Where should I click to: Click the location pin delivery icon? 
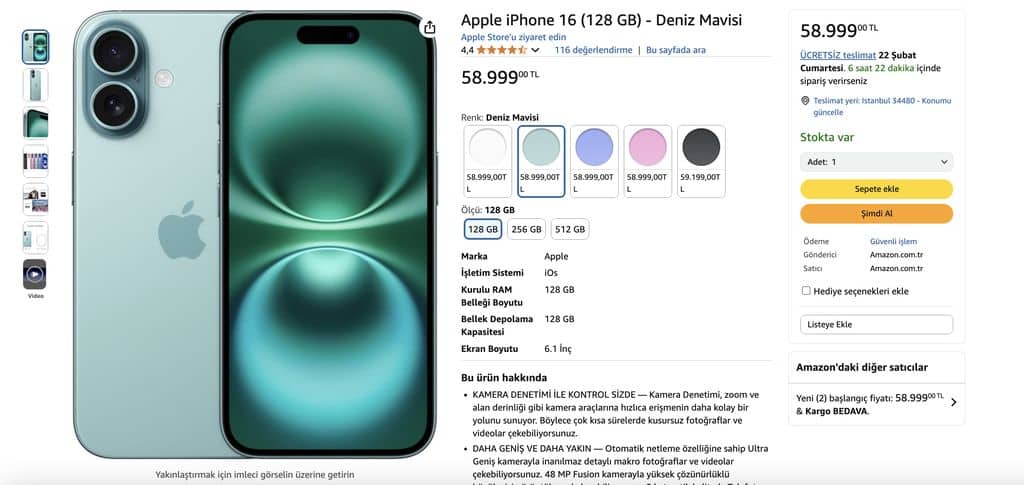(805, 101)
